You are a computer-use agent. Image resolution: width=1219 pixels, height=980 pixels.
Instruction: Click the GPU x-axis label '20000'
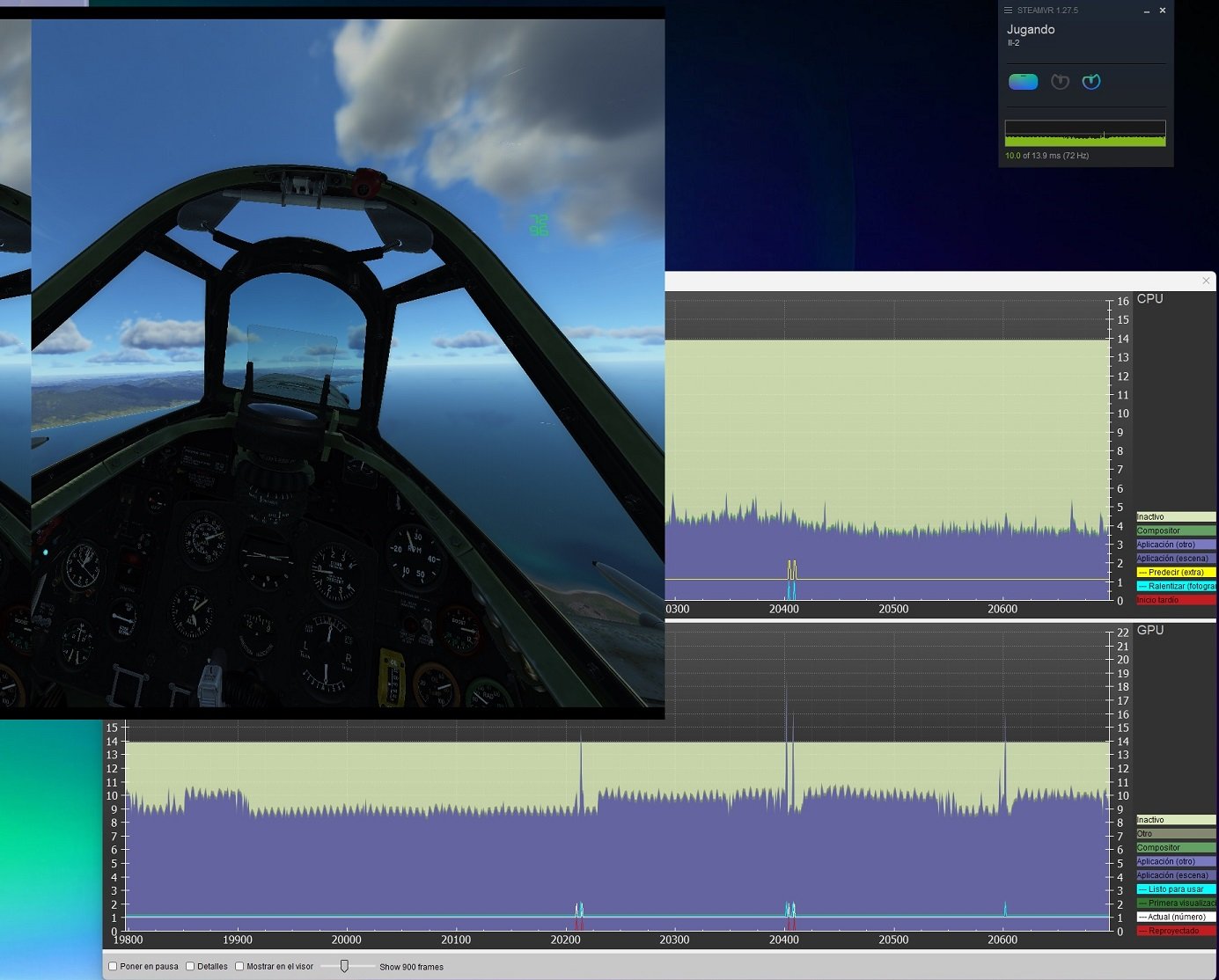[x=346, y=940]
